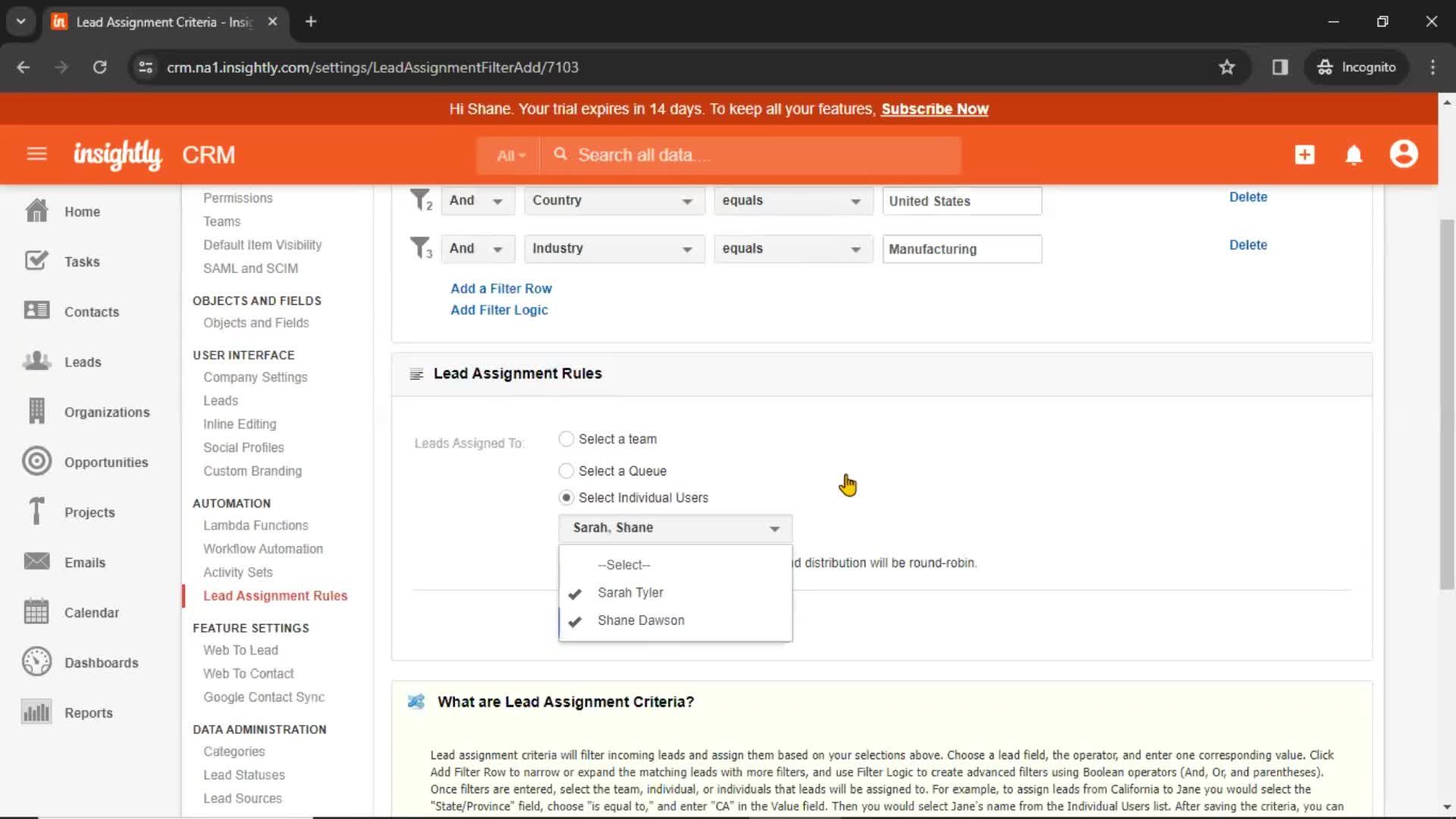Toggle 'Select Individual Users' radio button
The image size is (1456, 819).
[566, 497]
